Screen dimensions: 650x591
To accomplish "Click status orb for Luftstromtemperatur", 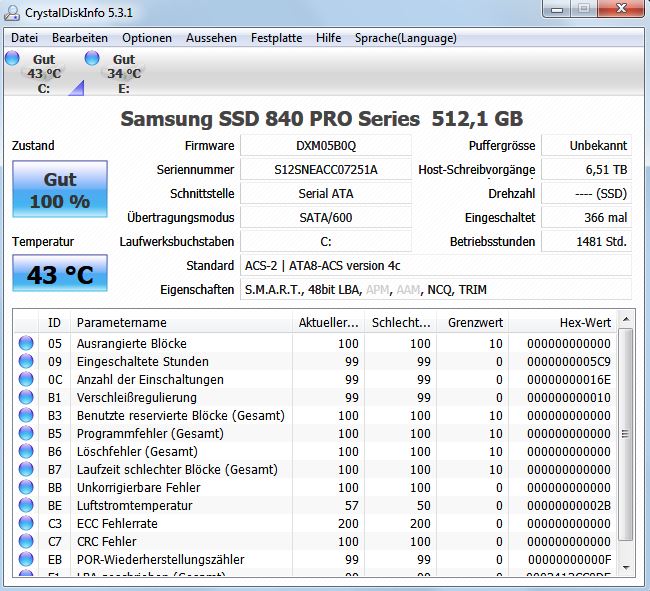I will [26, 505].
